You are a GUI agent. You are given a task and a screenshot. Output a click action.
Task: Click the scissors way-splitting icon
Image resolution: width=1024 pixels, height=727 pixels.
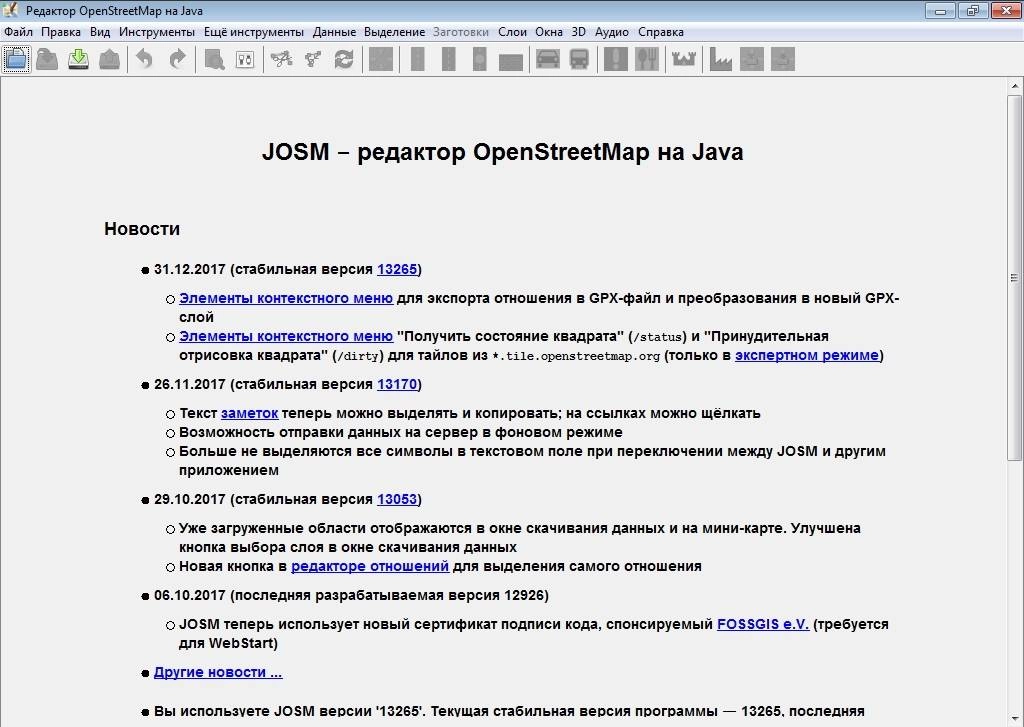281,59
